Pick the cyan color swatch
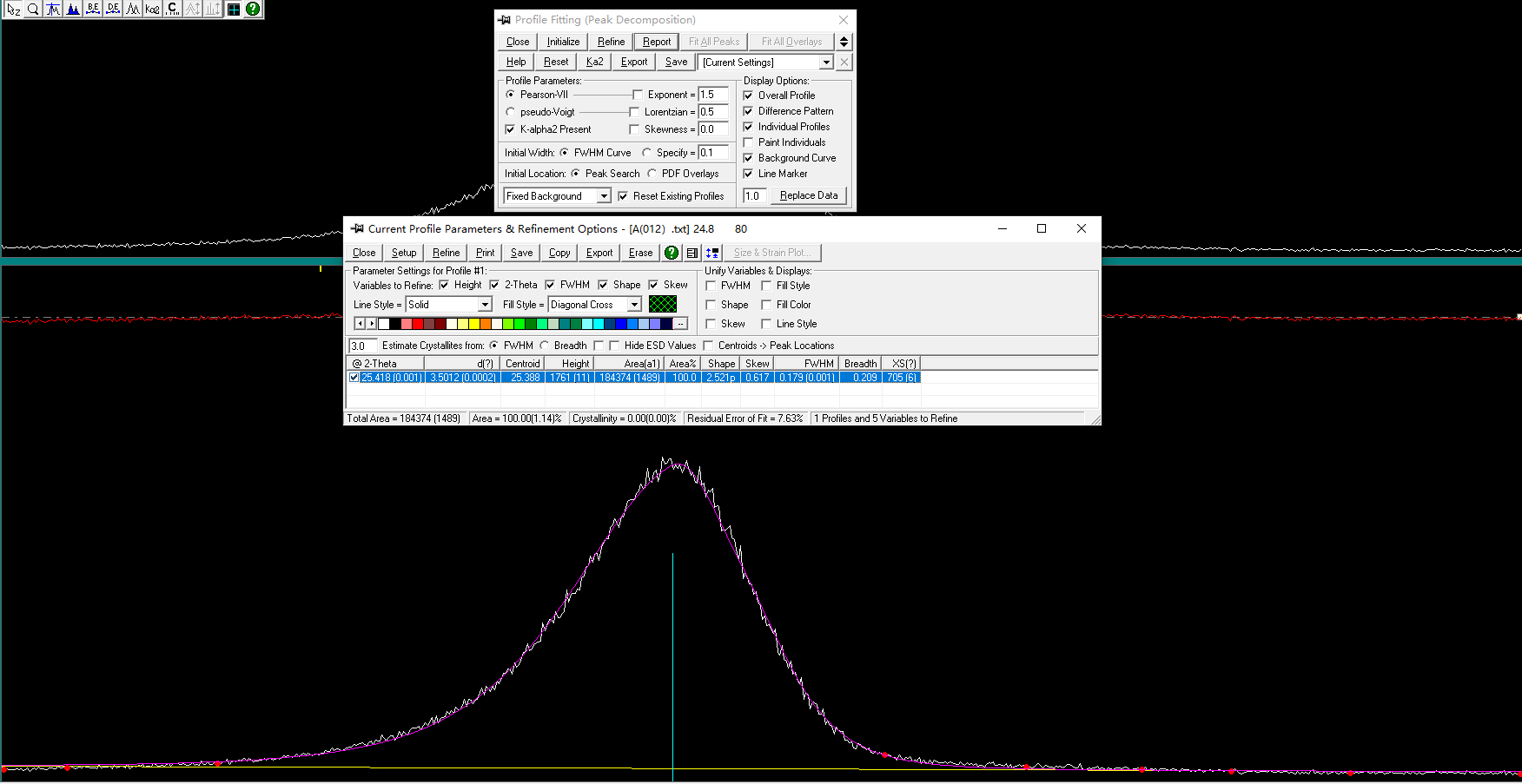Image resolution: width=1522 pixels, height=784 pixels. pos(599,324)
